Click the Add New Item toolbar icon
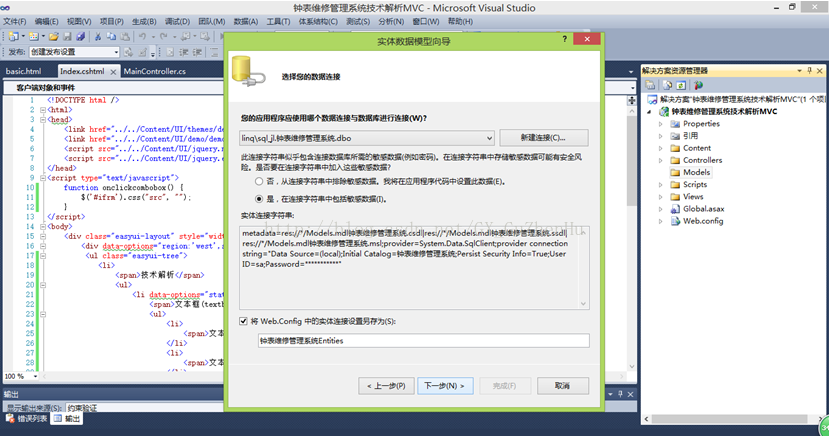The image size is (829, 436). tap(34, 36)
